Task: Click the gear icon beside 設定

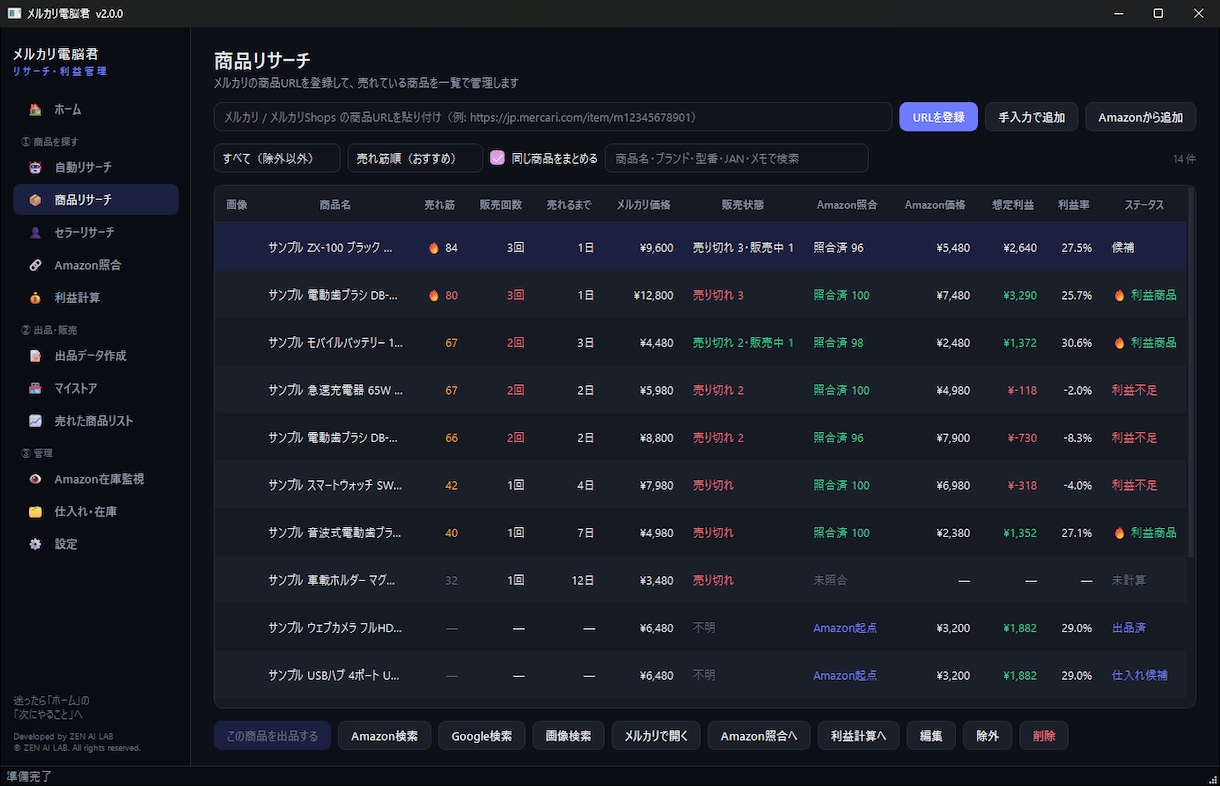Action: click(36, 544)
